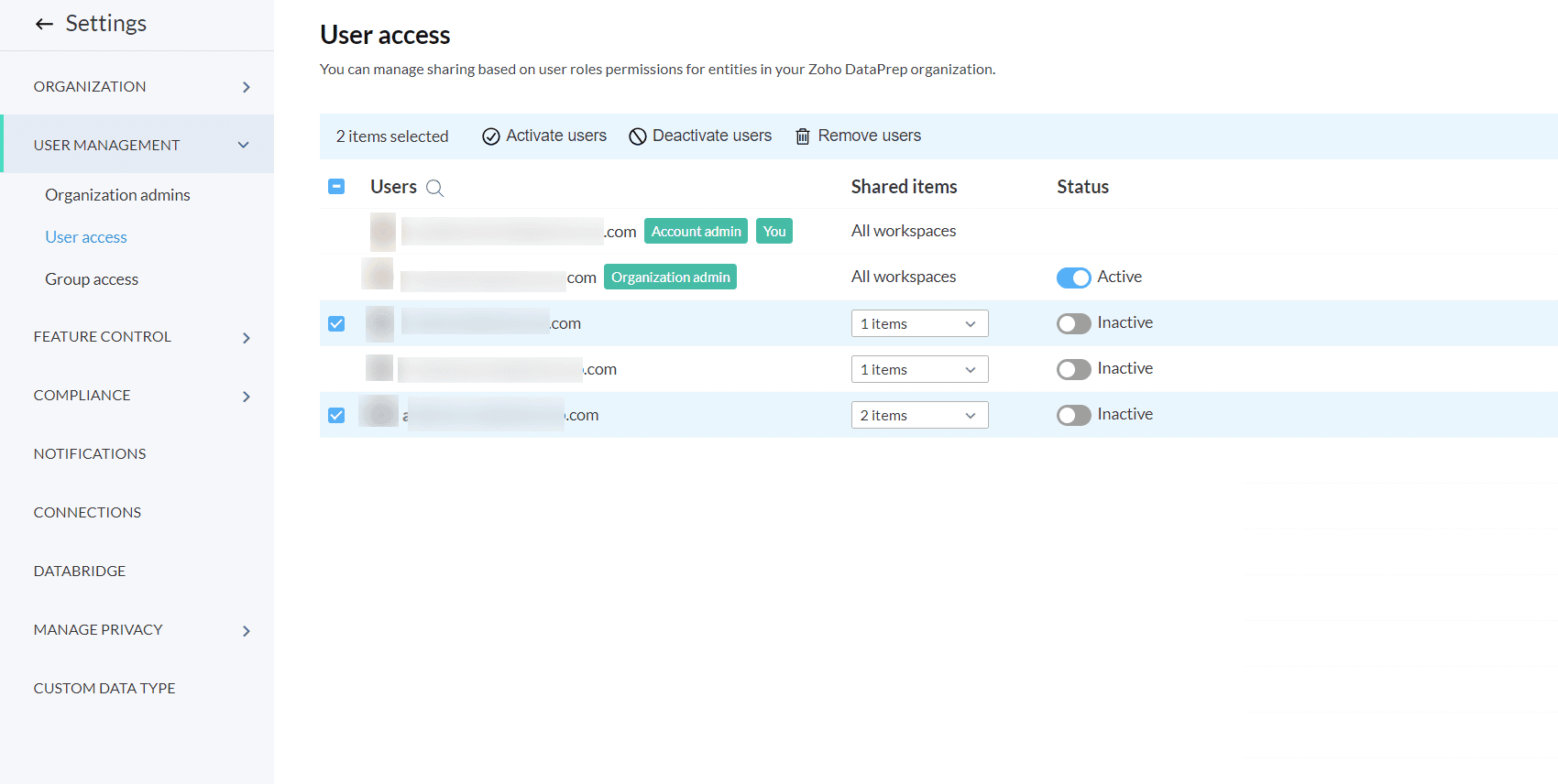The height and width of the screenshot is (784, 1558).
Task: Expand the FEATURE CONTROL section
Action: [137, 336]
